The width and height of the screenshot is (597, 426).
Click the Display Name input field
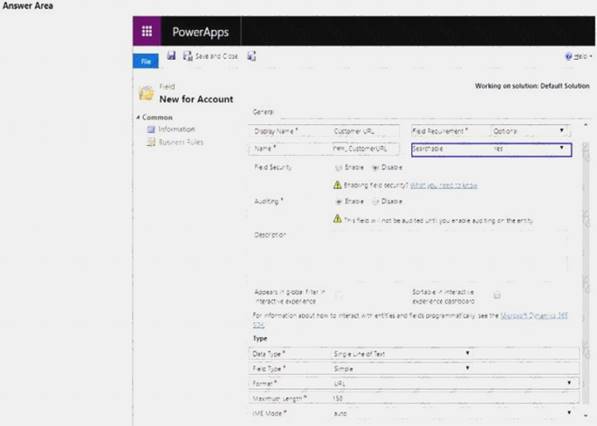pyautogui.click(x=365, y=131)
